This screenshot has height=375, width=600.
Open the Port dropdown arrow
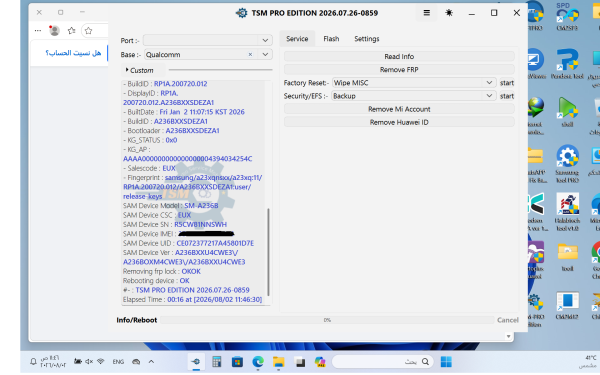(265, 40)
